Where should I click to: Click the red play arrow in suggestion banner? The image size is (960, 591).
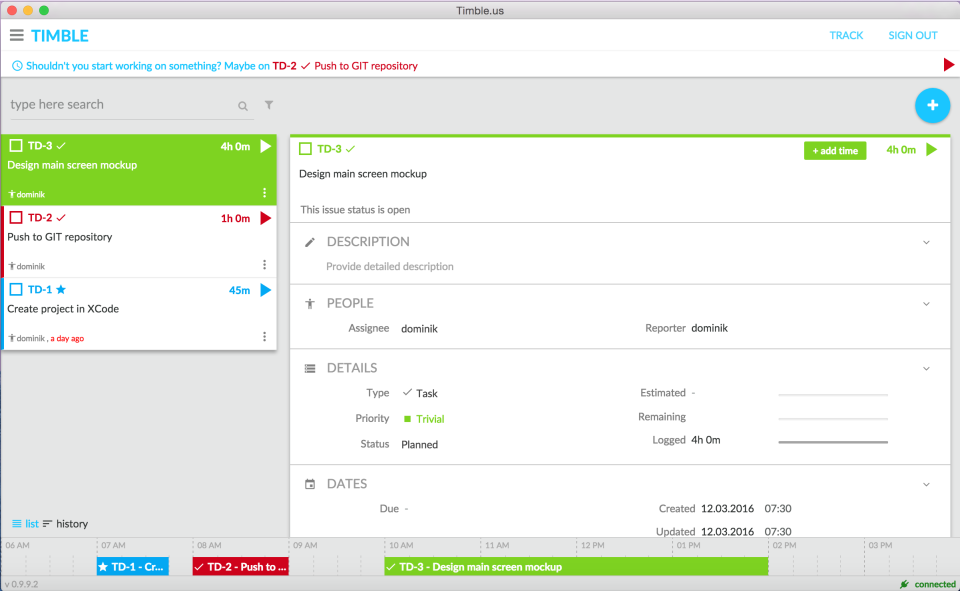coord(948,65)
